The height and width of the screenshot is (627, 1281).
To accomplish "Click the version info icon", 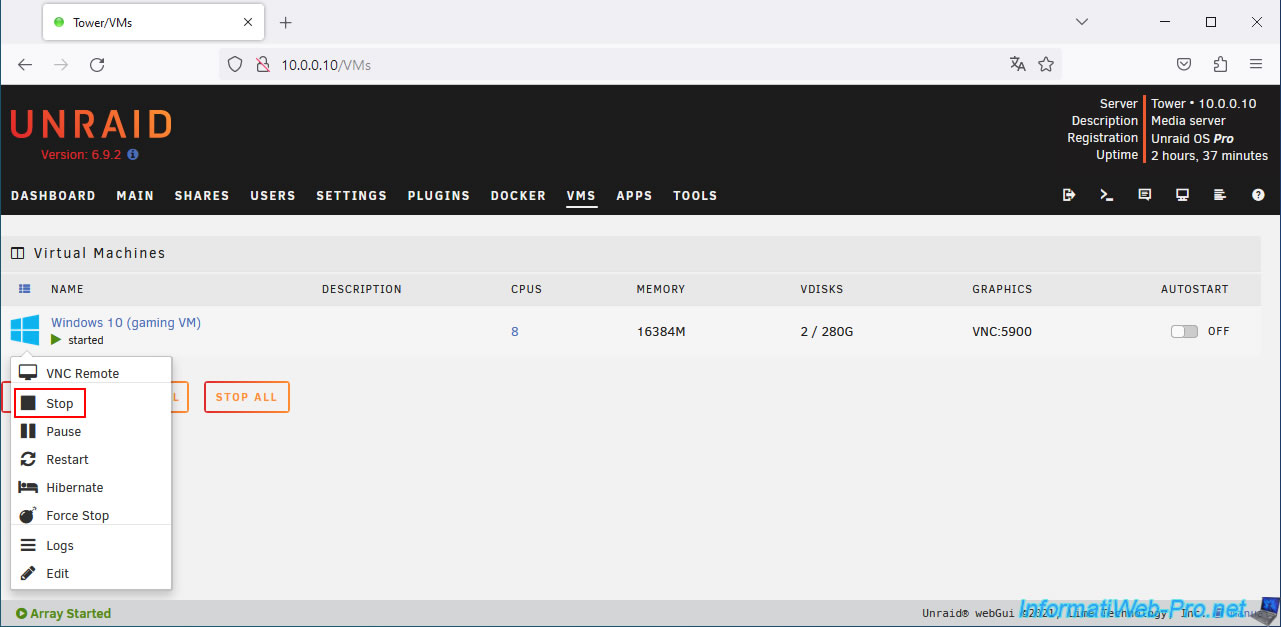I will tap(133, 155).
